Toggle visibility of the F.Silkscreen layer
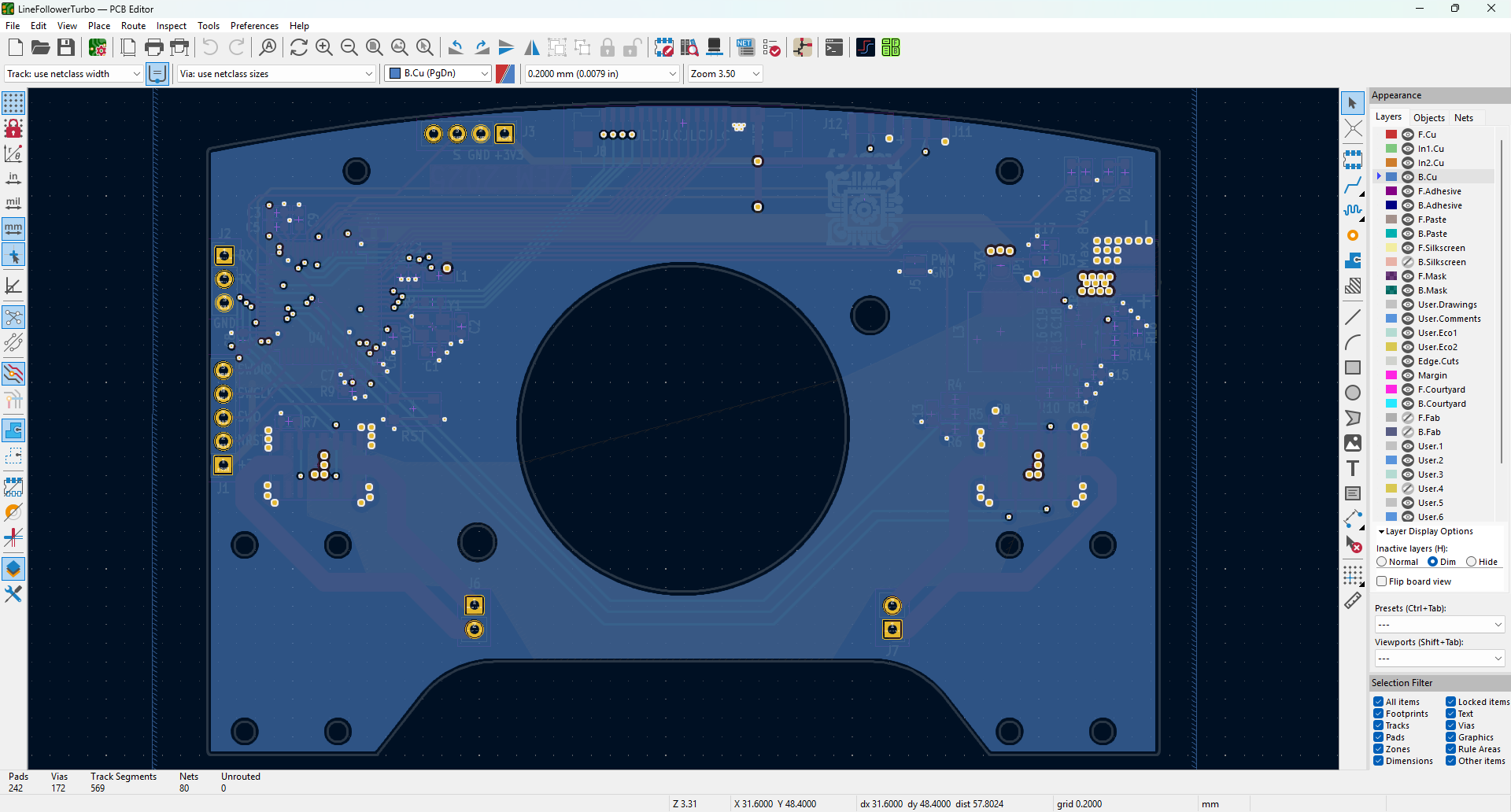The height and width of the screenshot is (812, 1511). (x=1408, y=248)
